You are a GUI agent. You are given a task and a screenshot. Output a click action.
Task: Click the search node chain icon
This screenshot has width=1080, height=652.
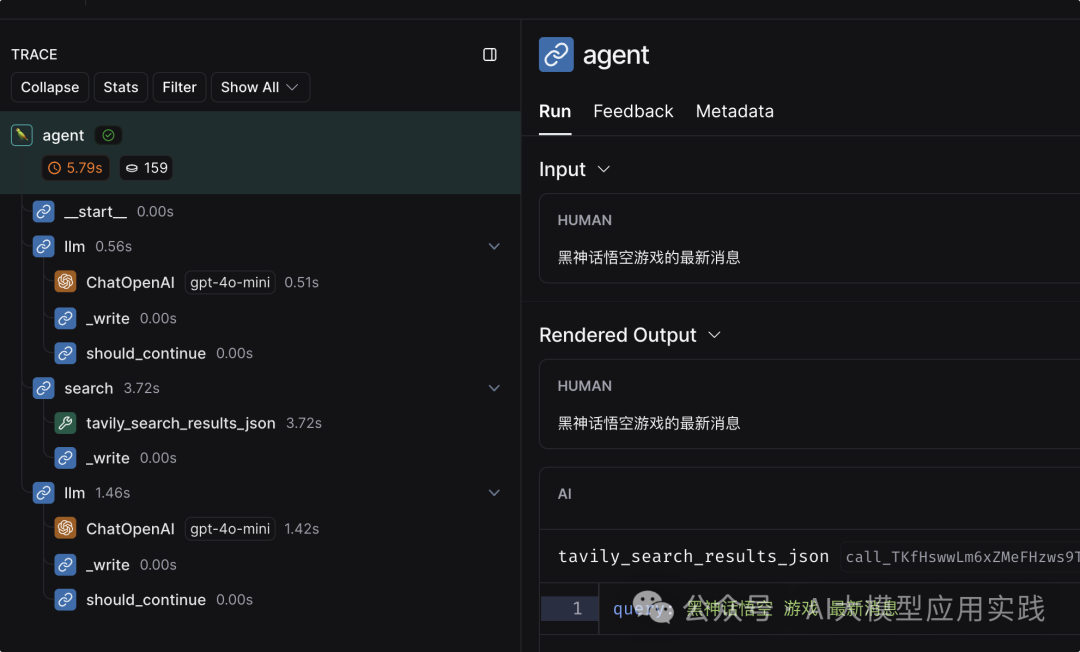tap(43, 388)
